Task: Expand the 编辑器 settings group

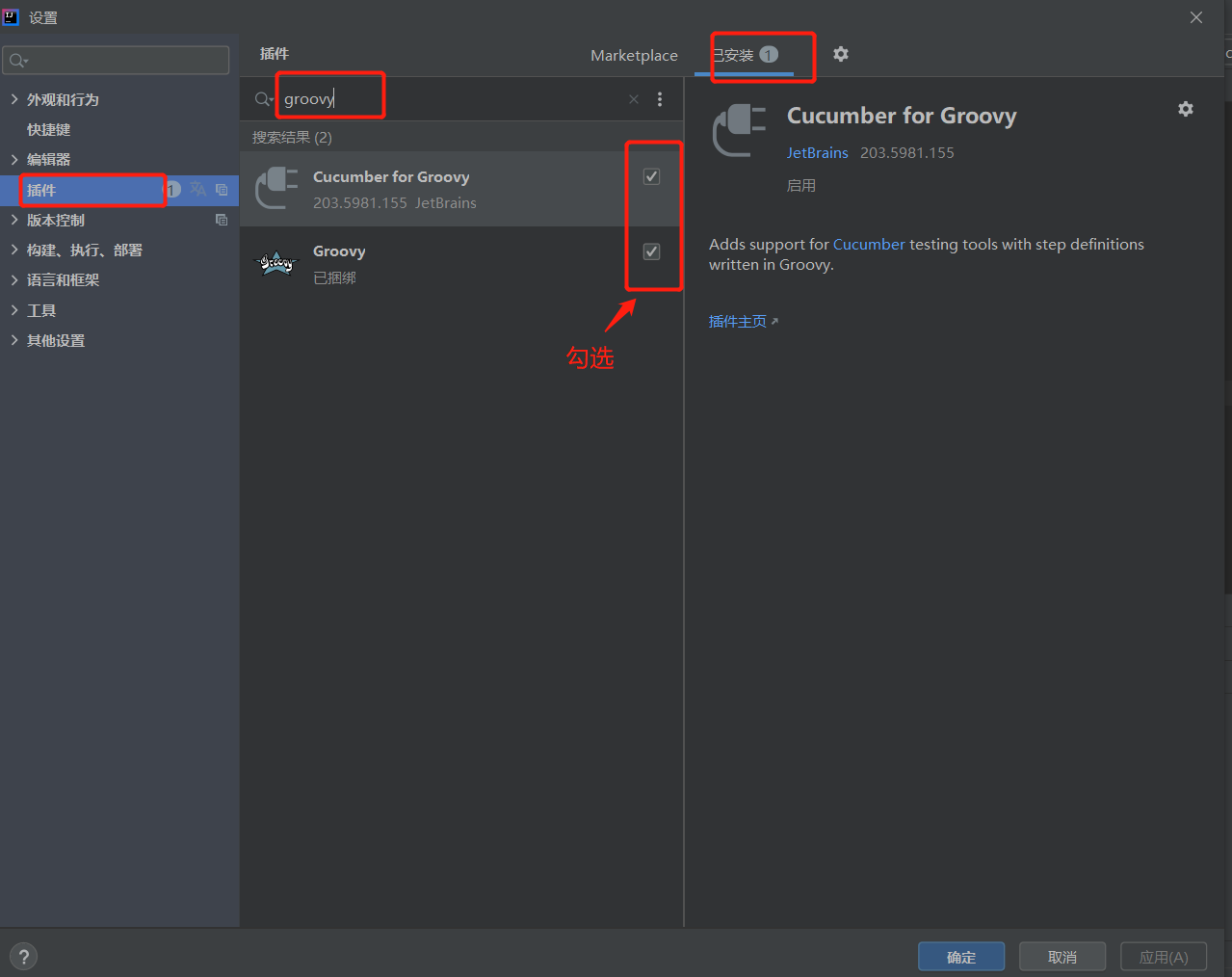Action: [13, 159]
